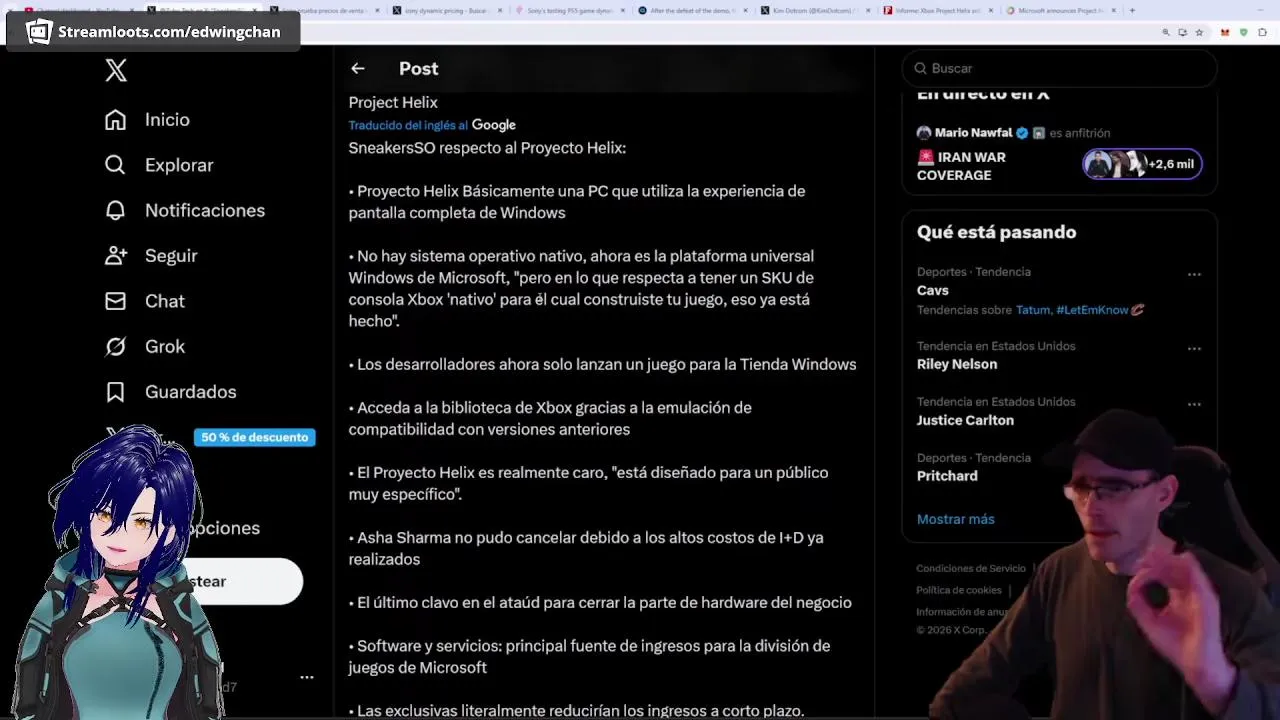The width and height of the screenshot is (1280, 720).
Task: Click the Tatum trend link
Action: [x=1033, y=310]
